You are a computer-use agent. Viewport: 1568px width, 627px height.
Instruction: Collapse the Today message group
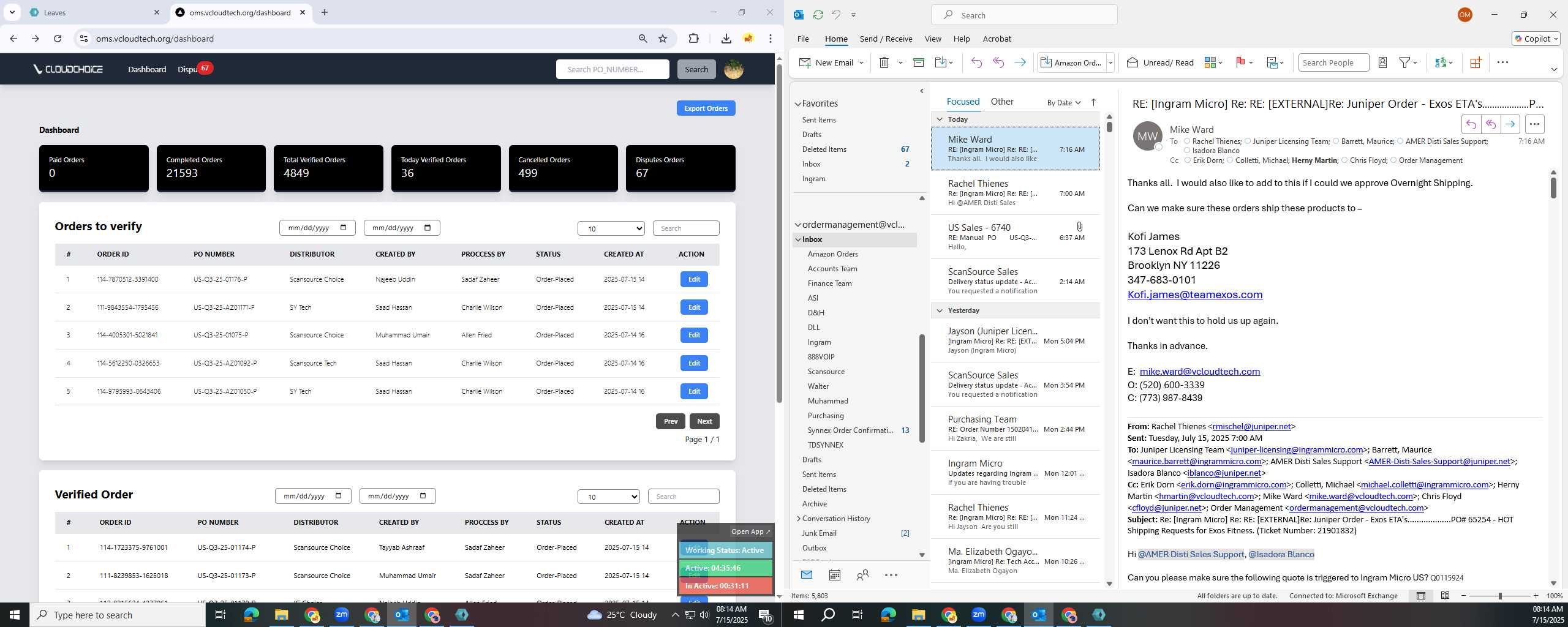(940, 119)
